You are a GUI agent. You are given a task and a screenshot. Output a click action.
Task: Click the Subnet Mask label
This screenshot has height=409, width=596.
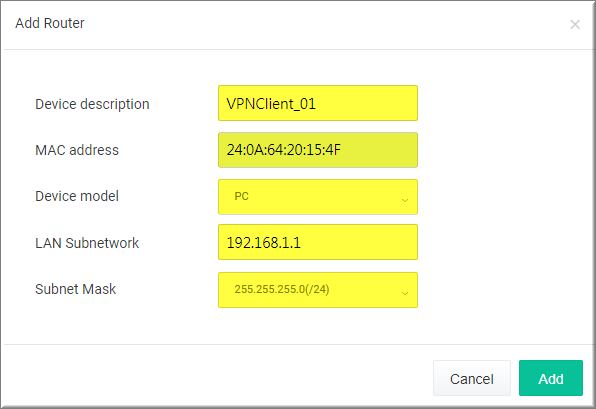pos(75,289)
